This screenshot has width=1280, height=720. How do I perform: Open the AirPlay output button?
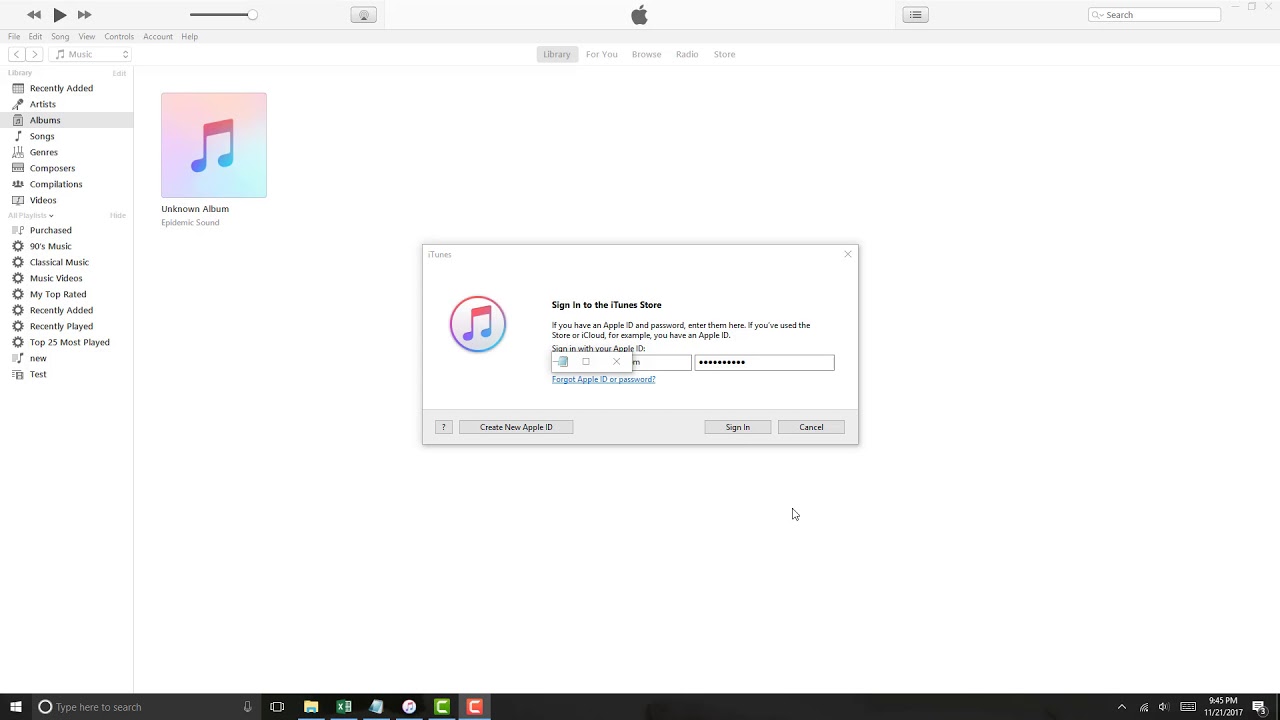[363, 15]
